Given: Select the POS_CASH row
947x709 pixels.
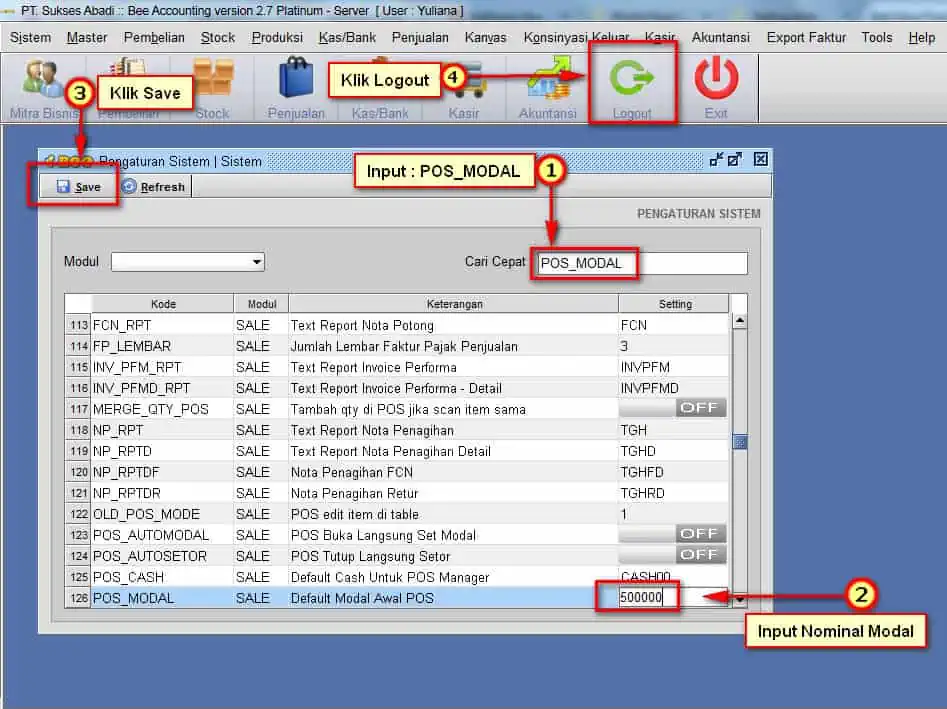Looking at the screenshot, I should pyautogui.click(x=397, y=577).
